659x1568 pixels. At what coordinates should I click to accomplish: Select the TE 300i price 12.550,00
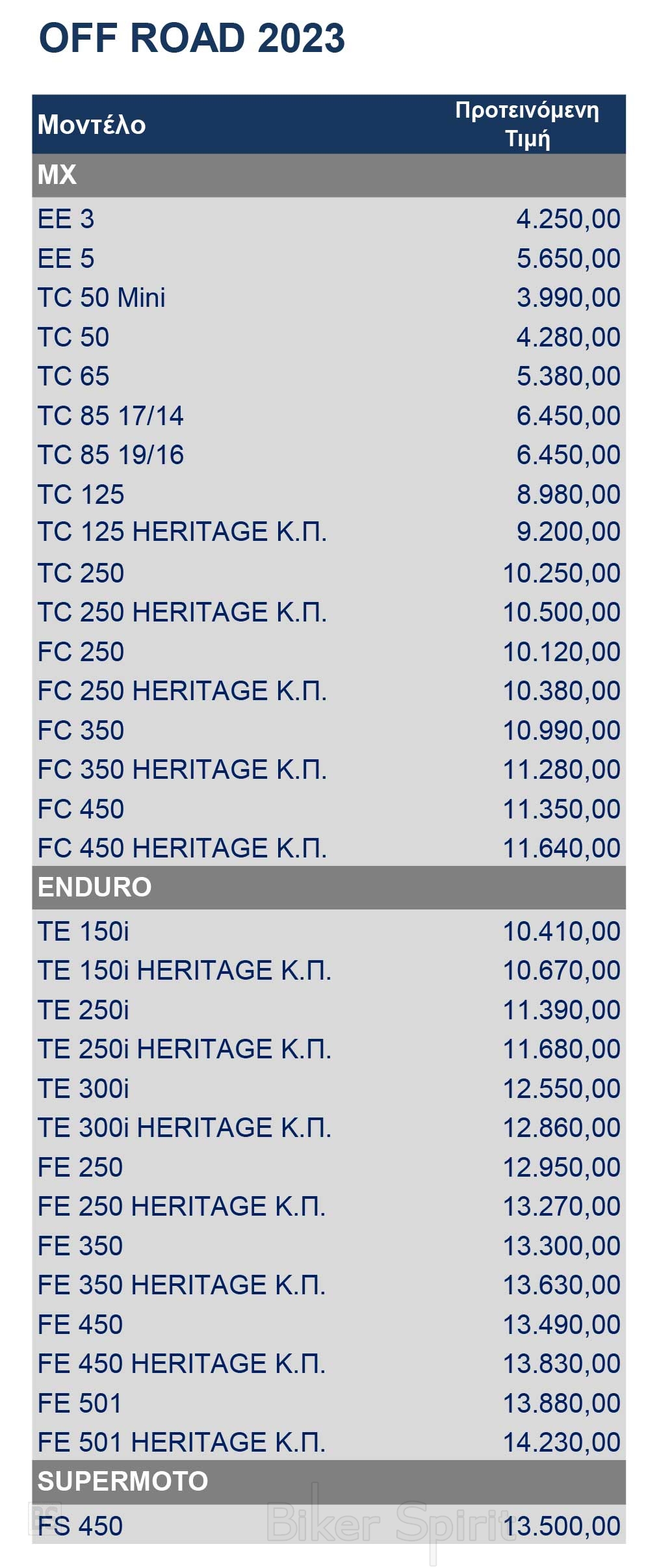pyautogui.click(x=562, y=1088)
